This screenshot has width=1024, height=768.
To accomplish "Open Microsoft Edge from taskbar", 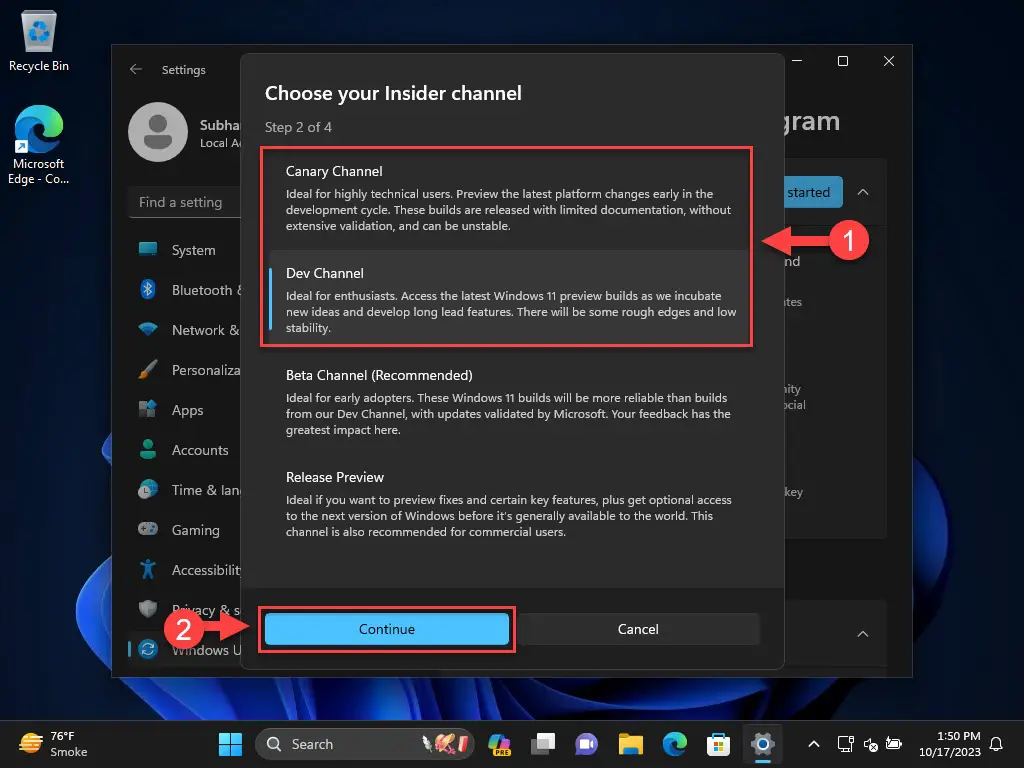I will [674, 744].
